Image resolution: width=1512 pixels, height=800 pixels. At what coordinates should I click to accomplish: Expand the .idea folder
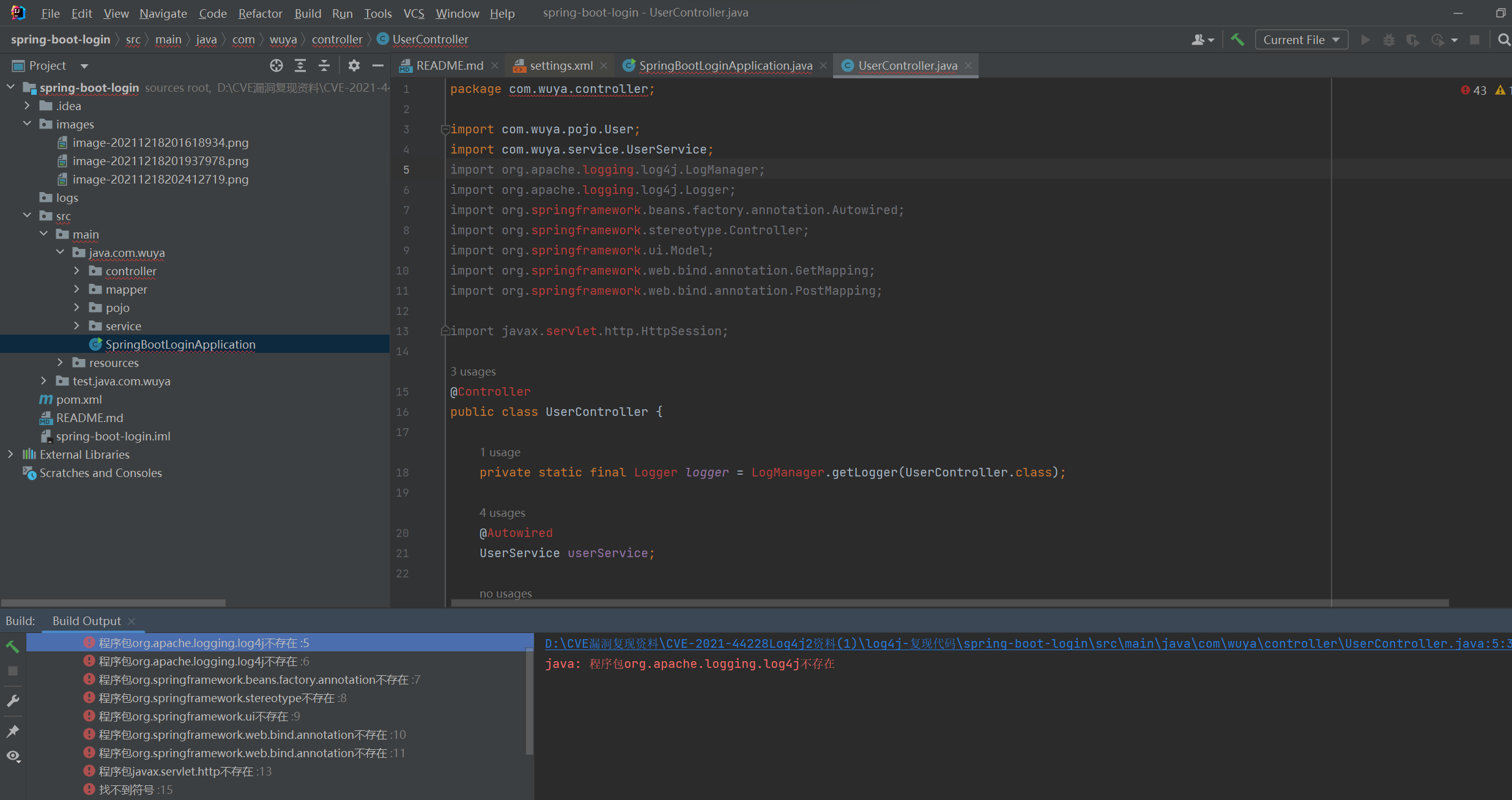27,106
